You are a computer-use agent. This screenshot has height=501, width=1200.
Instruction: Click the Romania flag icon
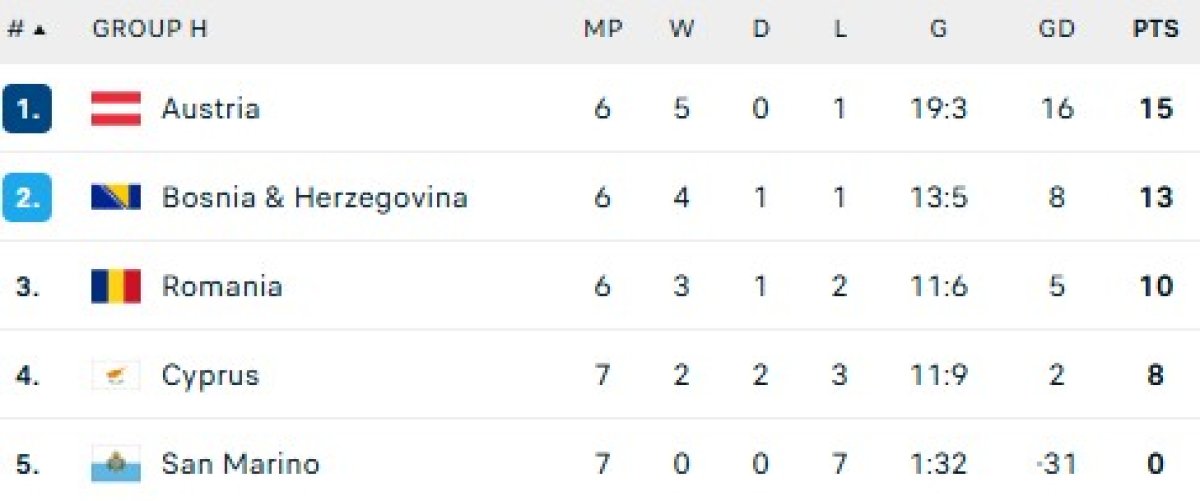point(116,287)
